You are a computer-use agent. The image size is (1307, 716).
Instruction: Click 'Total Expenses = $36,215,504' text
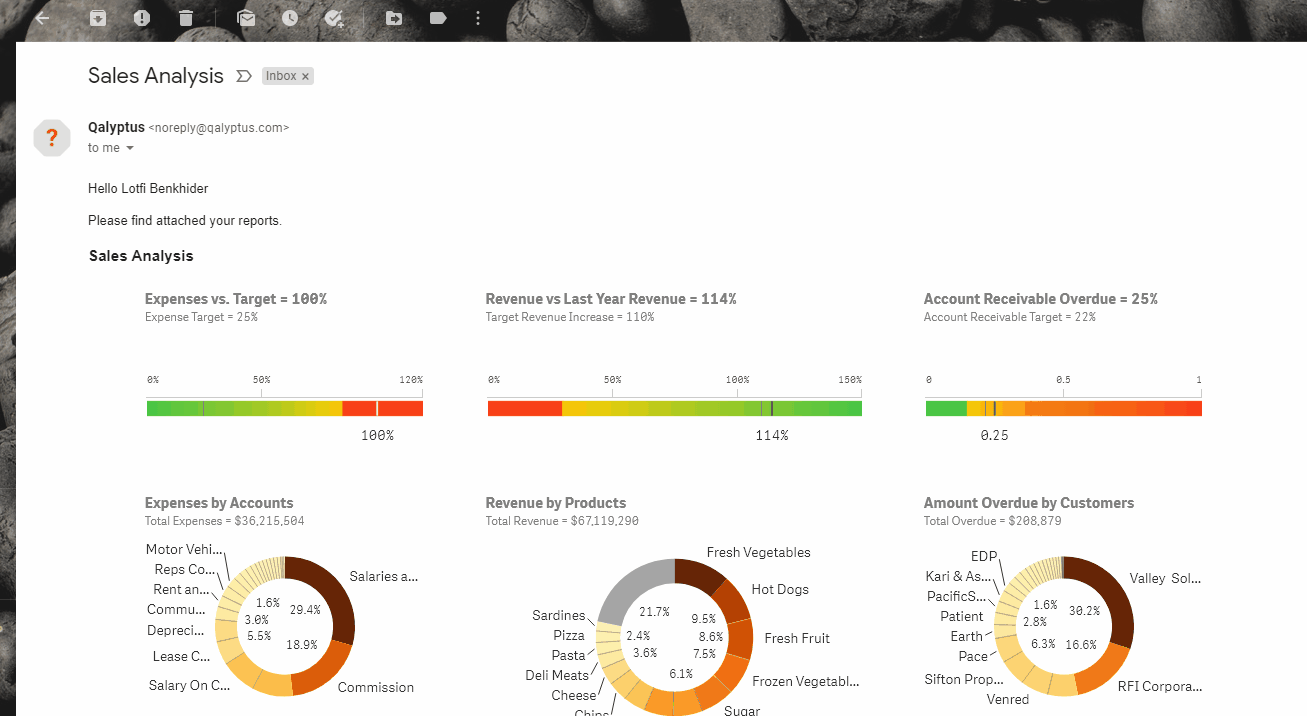[225, 521]
